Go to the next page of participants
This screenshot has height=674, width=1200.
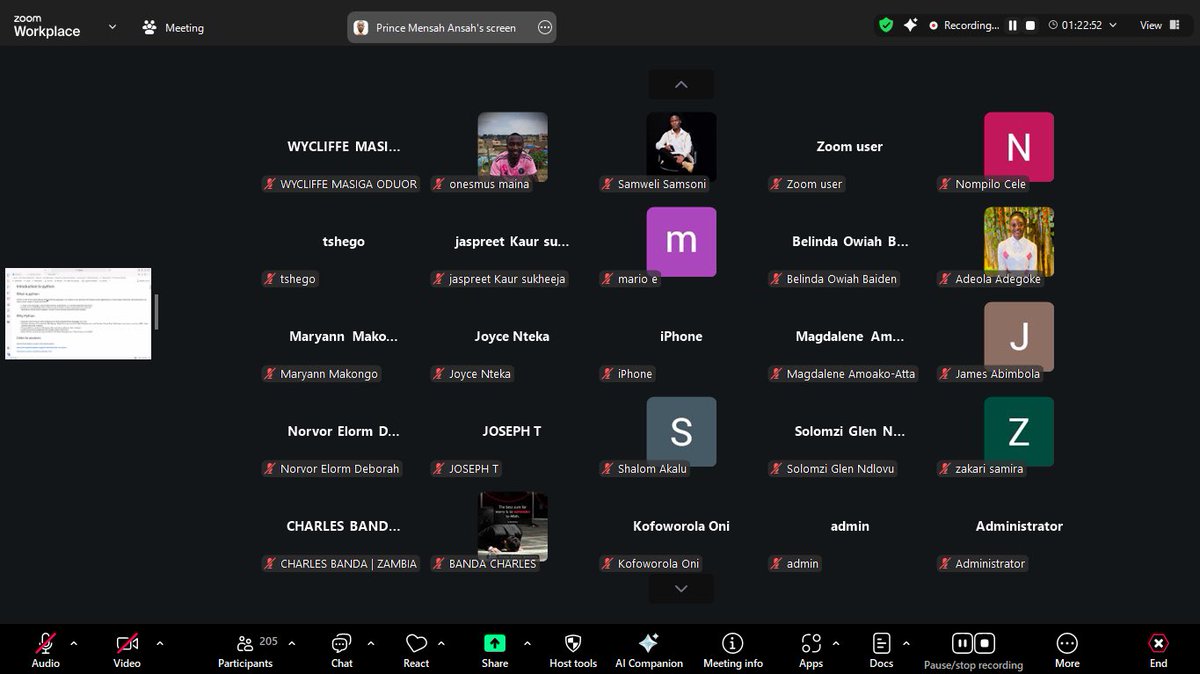(681, 589)
